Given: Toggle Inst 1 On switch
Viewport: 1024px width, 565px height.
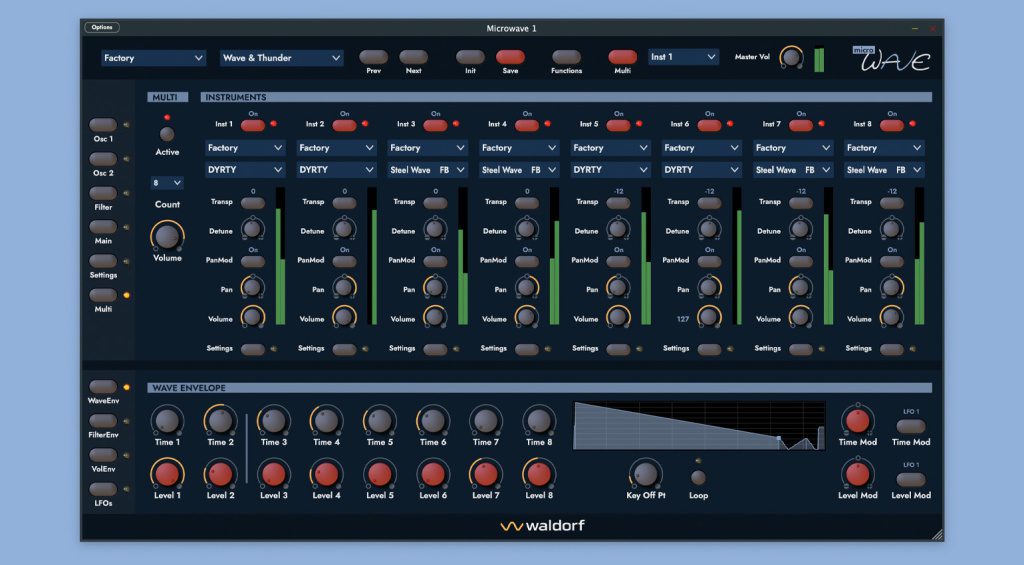Looking at the screenshot, I should [x=253, y=125].
